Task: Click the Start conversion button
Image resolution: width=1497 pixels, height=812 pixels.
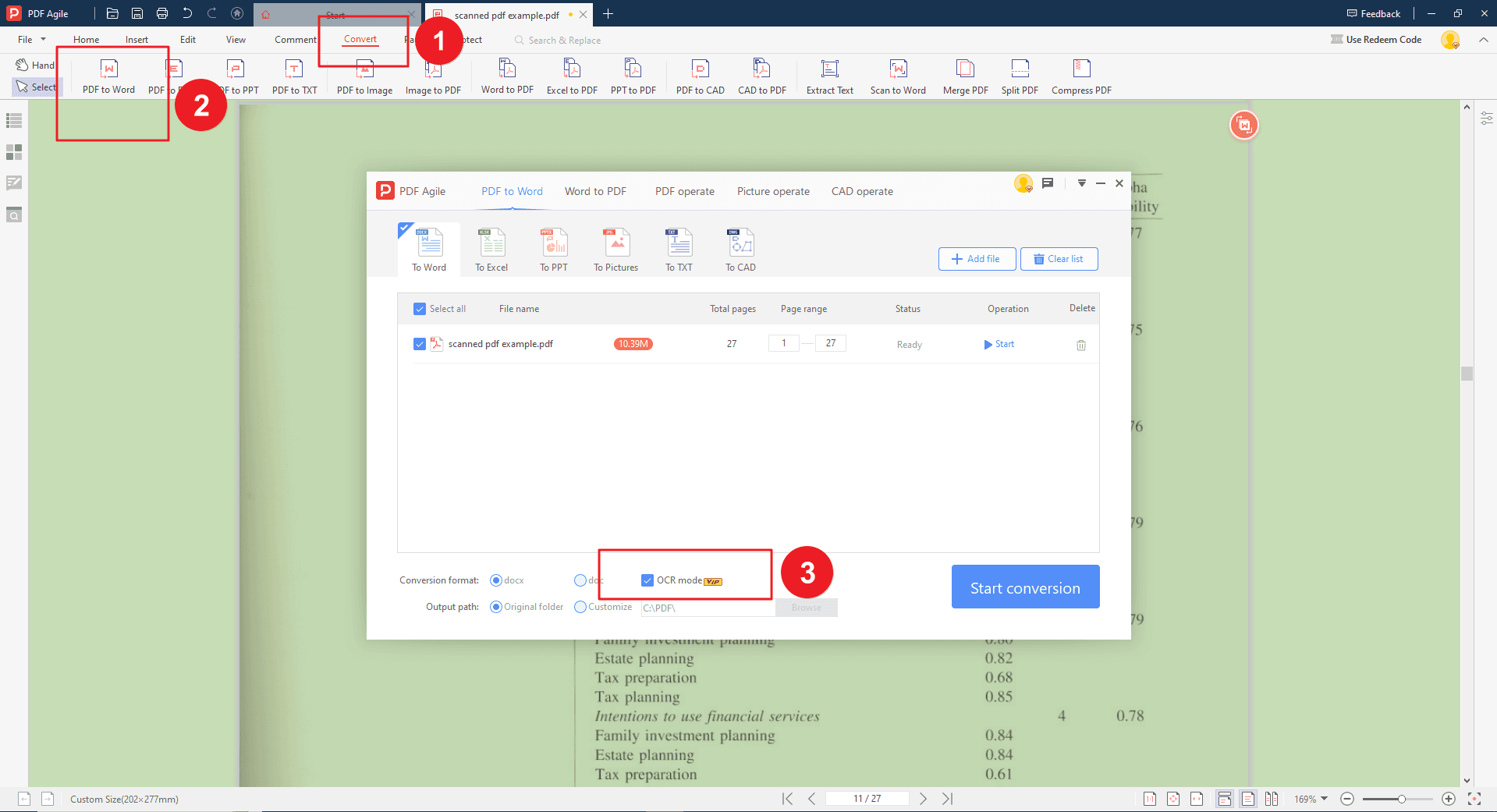Action: 1025,587
